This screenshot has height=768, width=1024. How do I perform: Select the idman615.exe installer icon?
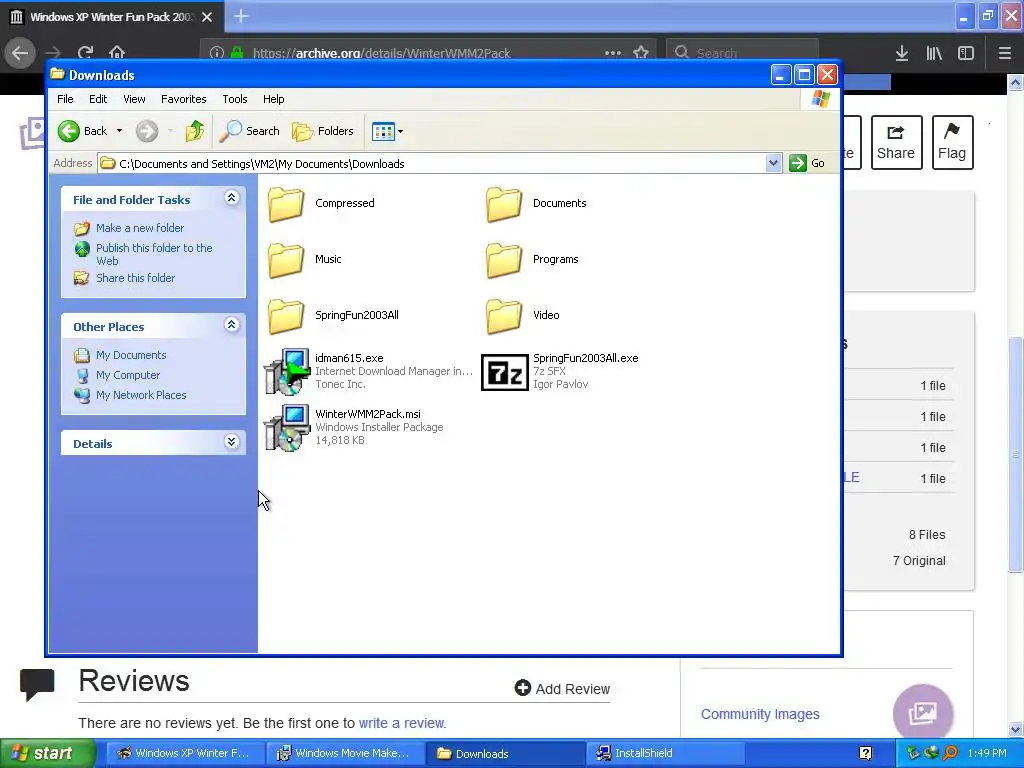click(287, 372)
